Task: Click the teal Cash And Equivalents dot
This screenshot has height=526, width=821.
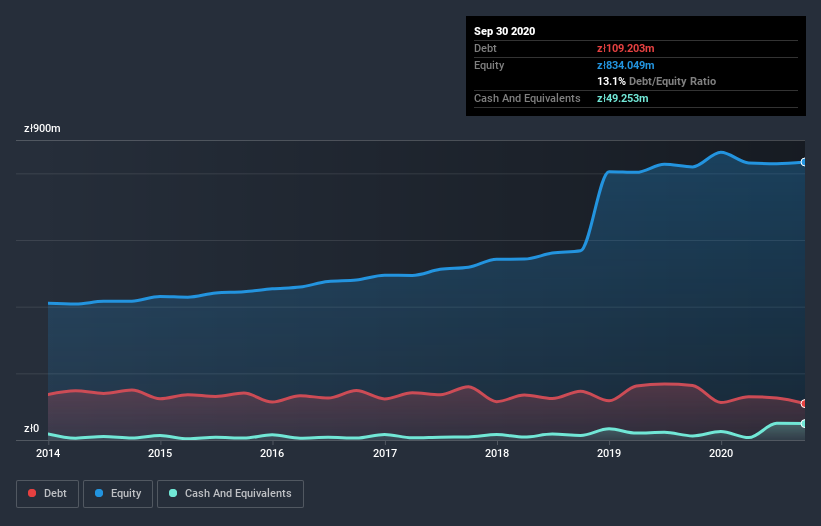Action: click(x=173, y=493)
